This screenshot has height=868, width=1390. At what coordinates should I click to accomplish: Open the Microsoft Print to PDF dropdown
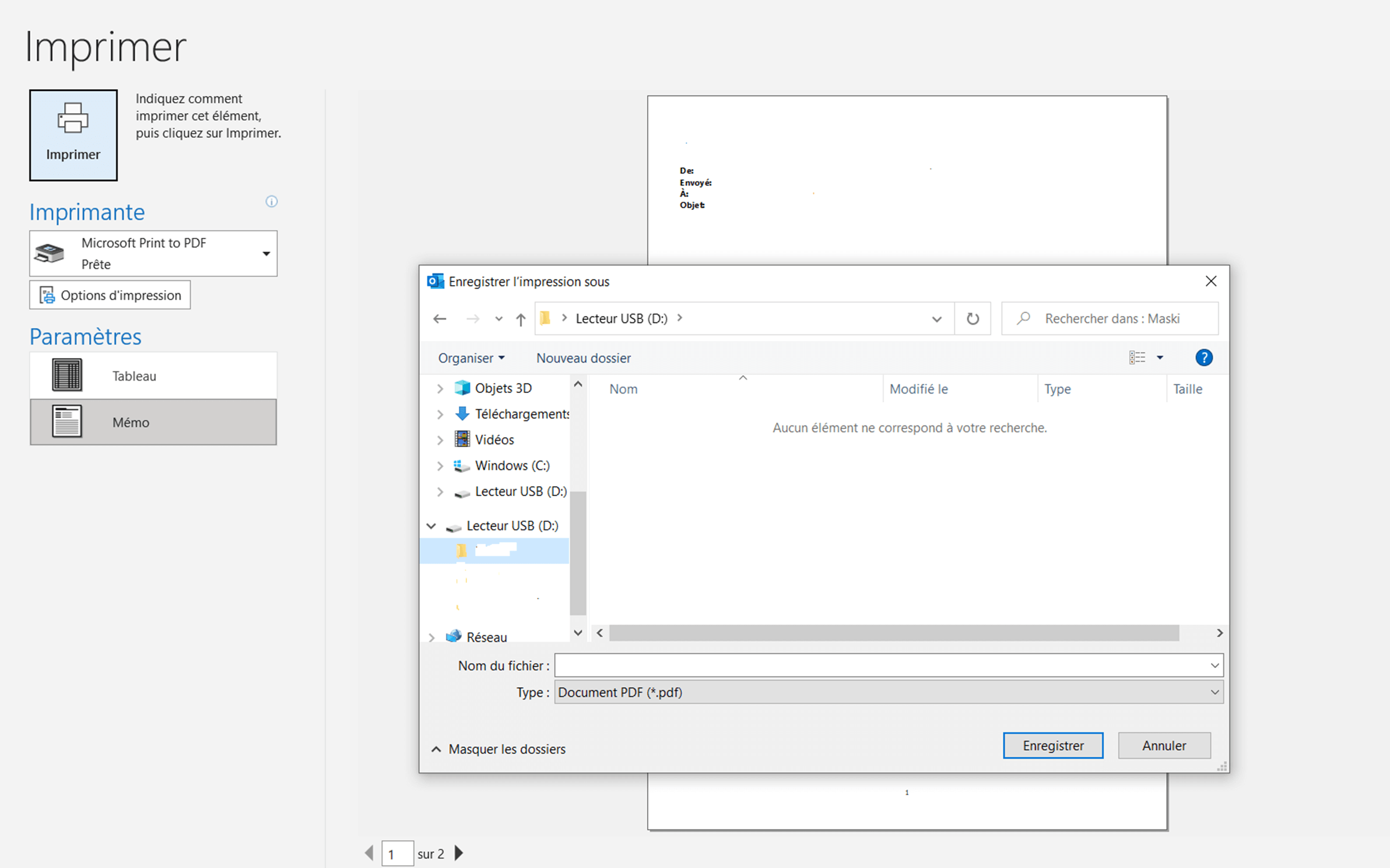click(265, 253)
